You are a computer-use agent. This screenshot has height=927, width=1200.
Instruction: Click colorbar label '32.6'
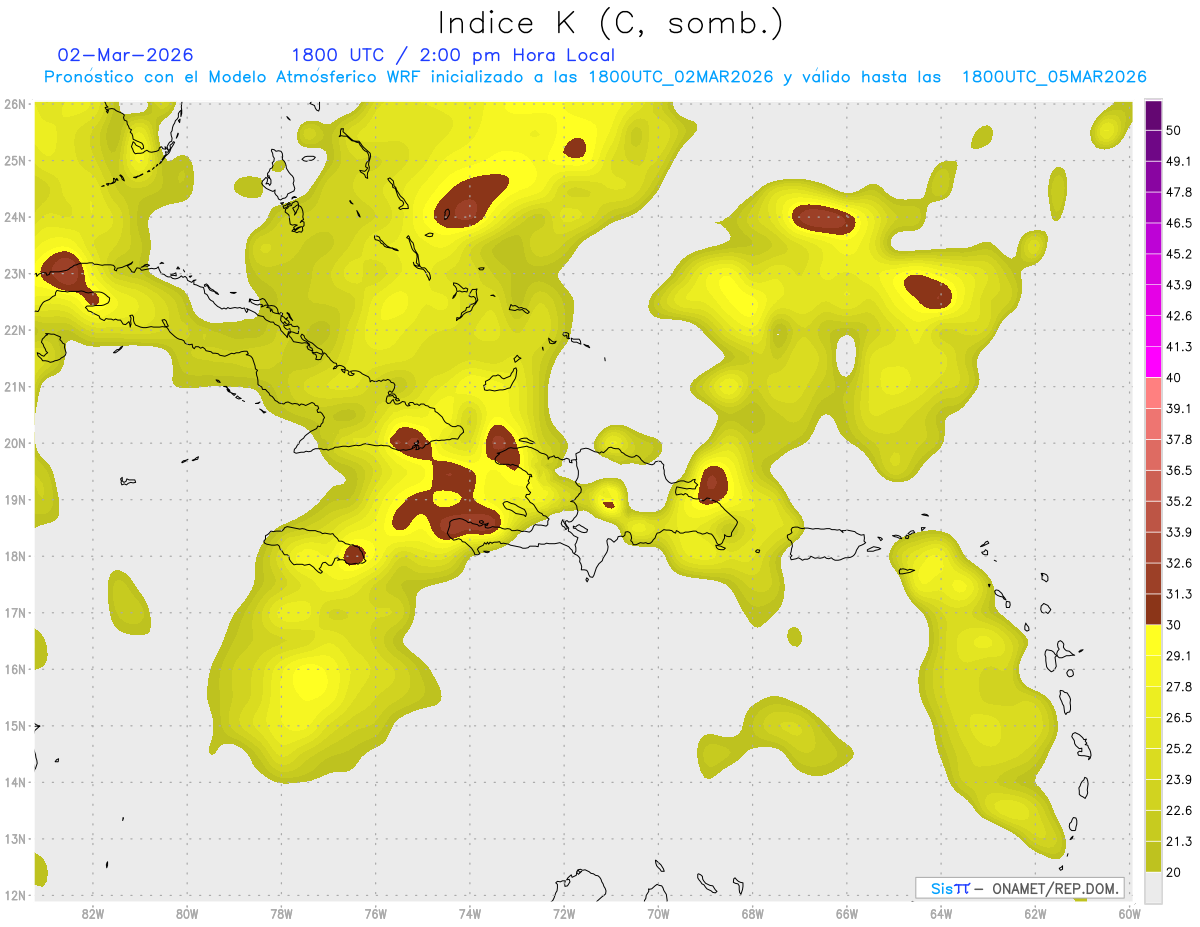point(1179,563)
